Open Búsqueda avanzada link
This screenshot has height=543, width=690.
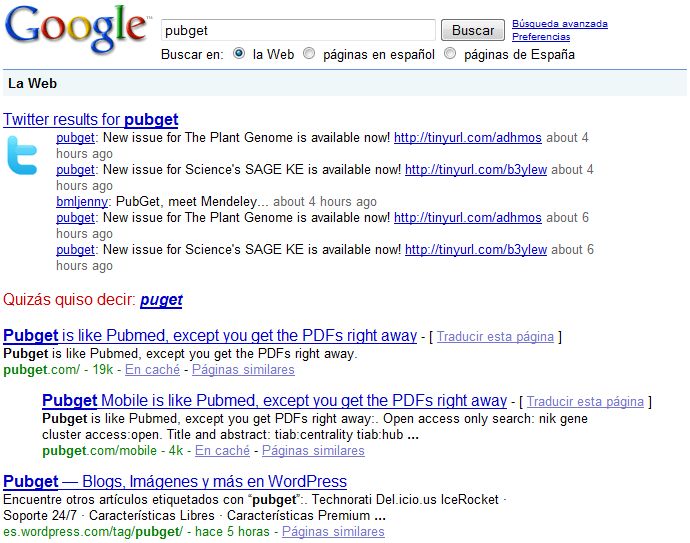coord(559,24)
